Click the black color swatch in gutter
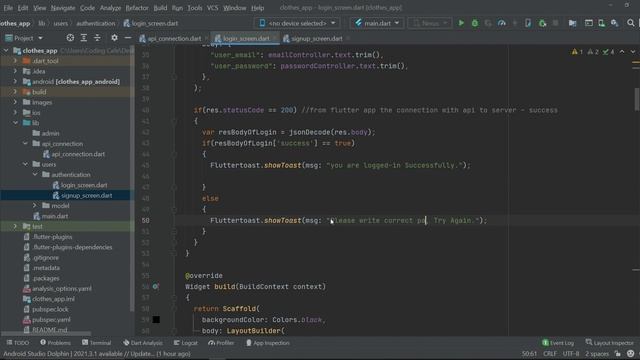 [156, 320]
